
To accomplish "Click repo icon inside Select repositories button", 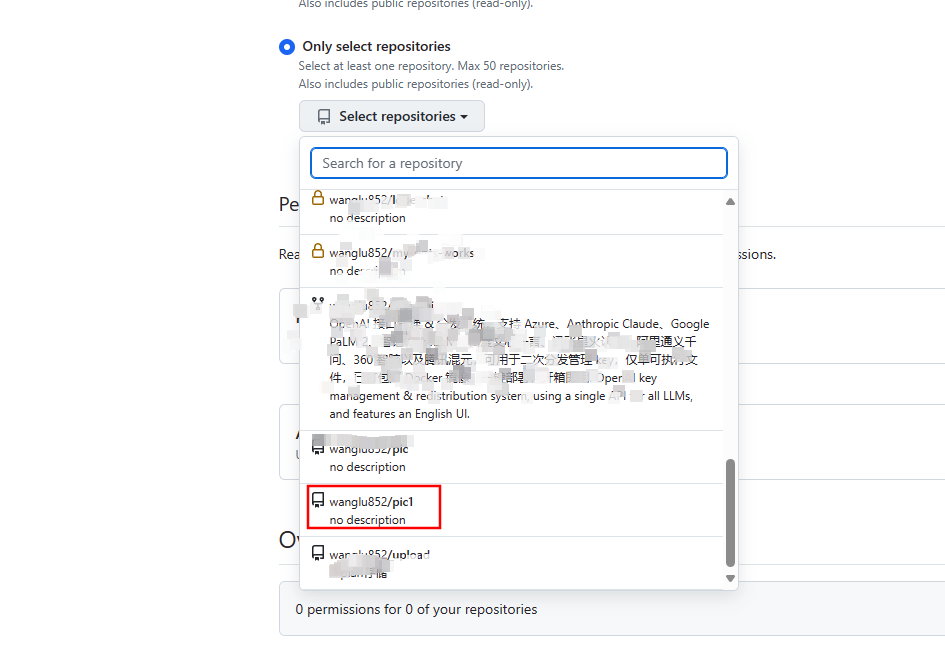I will [x=324, y=117].
